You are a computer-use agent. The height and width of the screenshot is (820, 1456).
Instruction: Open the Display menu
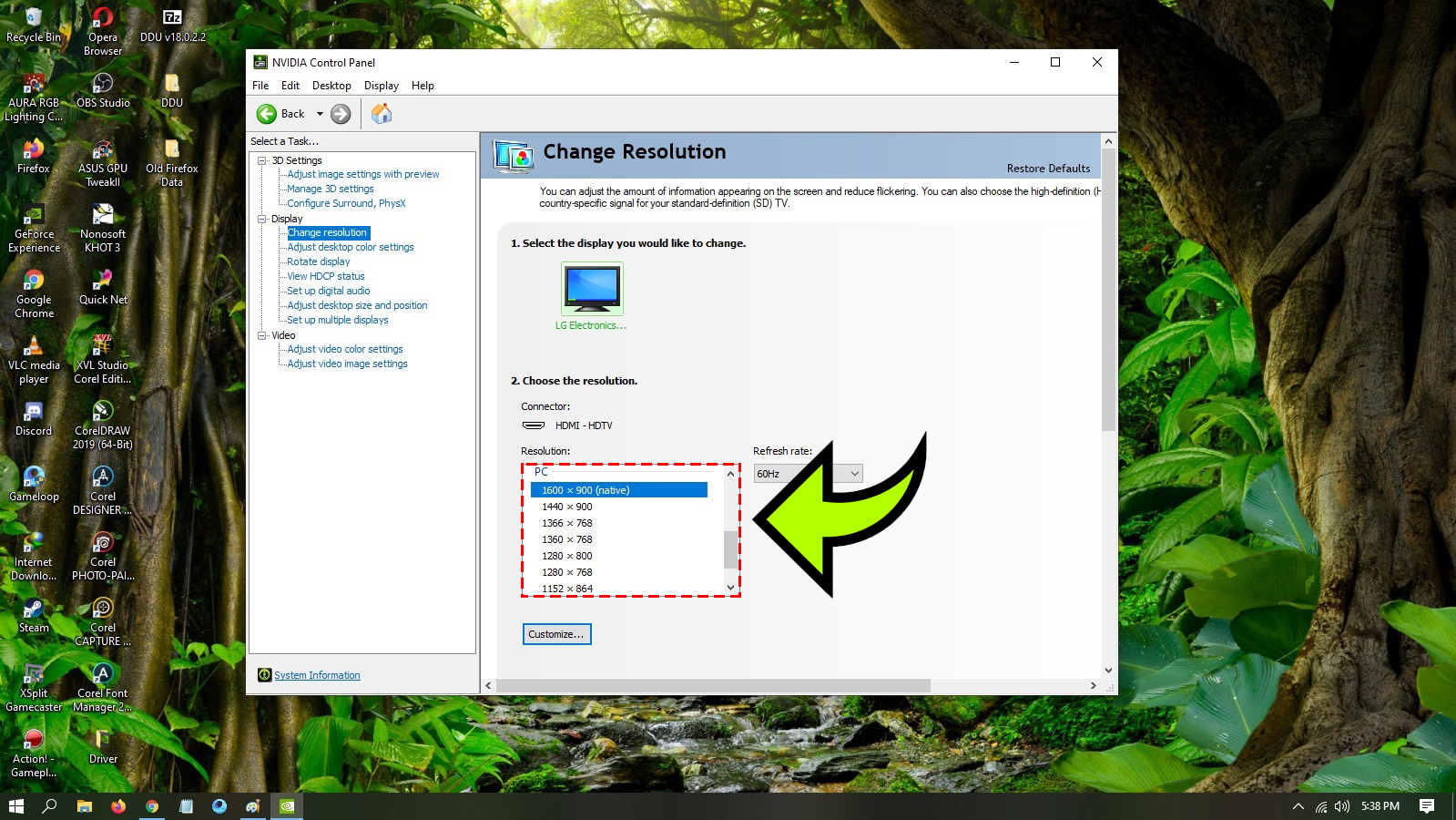(x=382, y=86)
